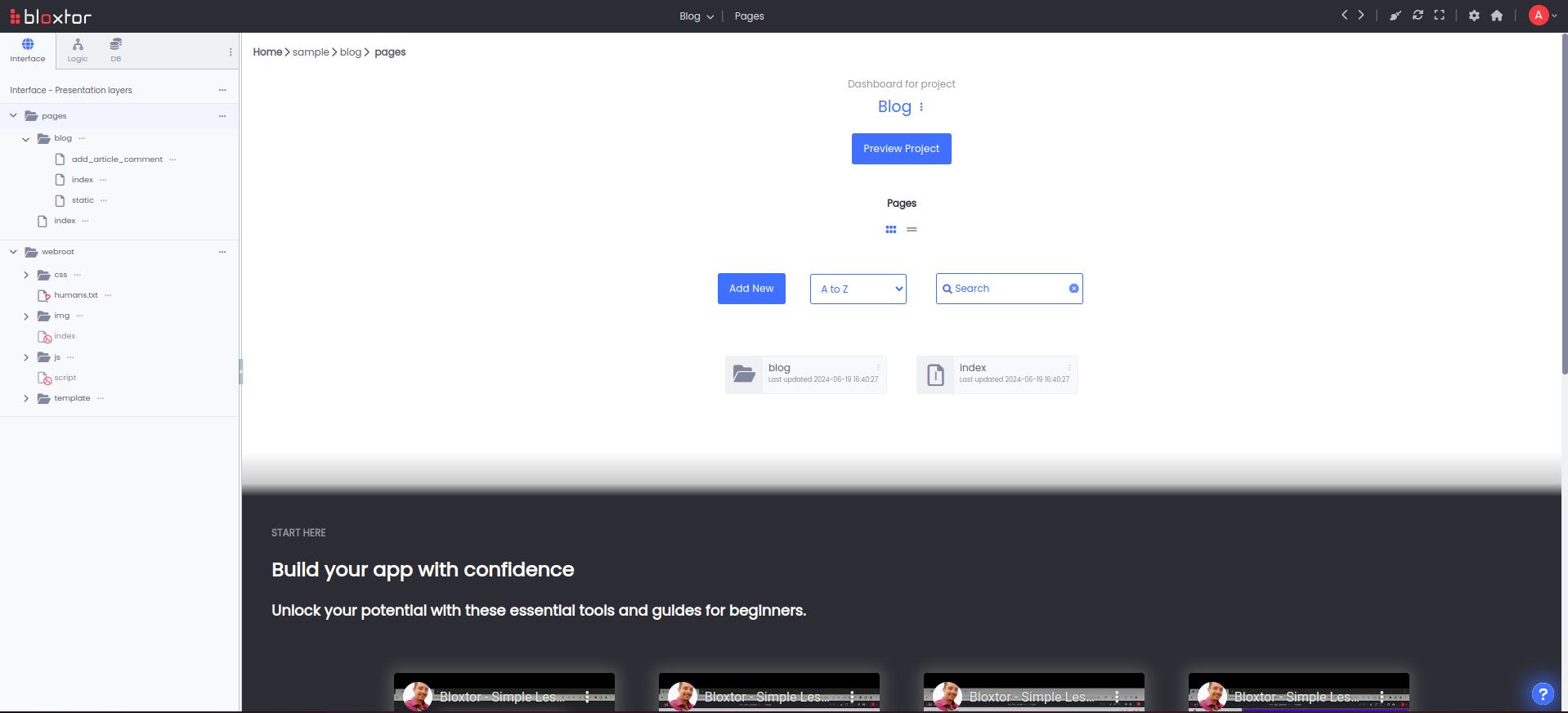Click the page vertical scrollbar
The width and height of the screenshot is (1568, 713).
pos(1564,204)
